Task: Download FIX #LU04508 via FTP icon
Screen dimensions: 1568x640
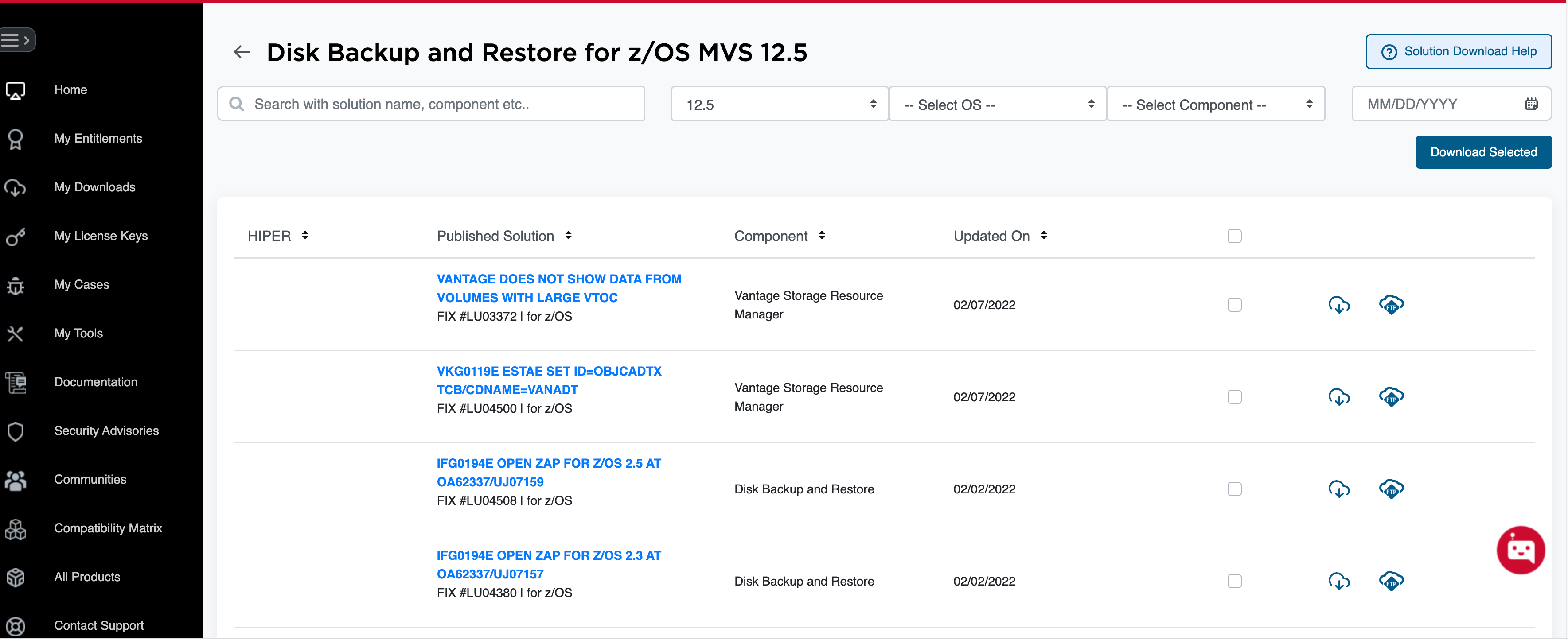Action: coord(1391,489)
